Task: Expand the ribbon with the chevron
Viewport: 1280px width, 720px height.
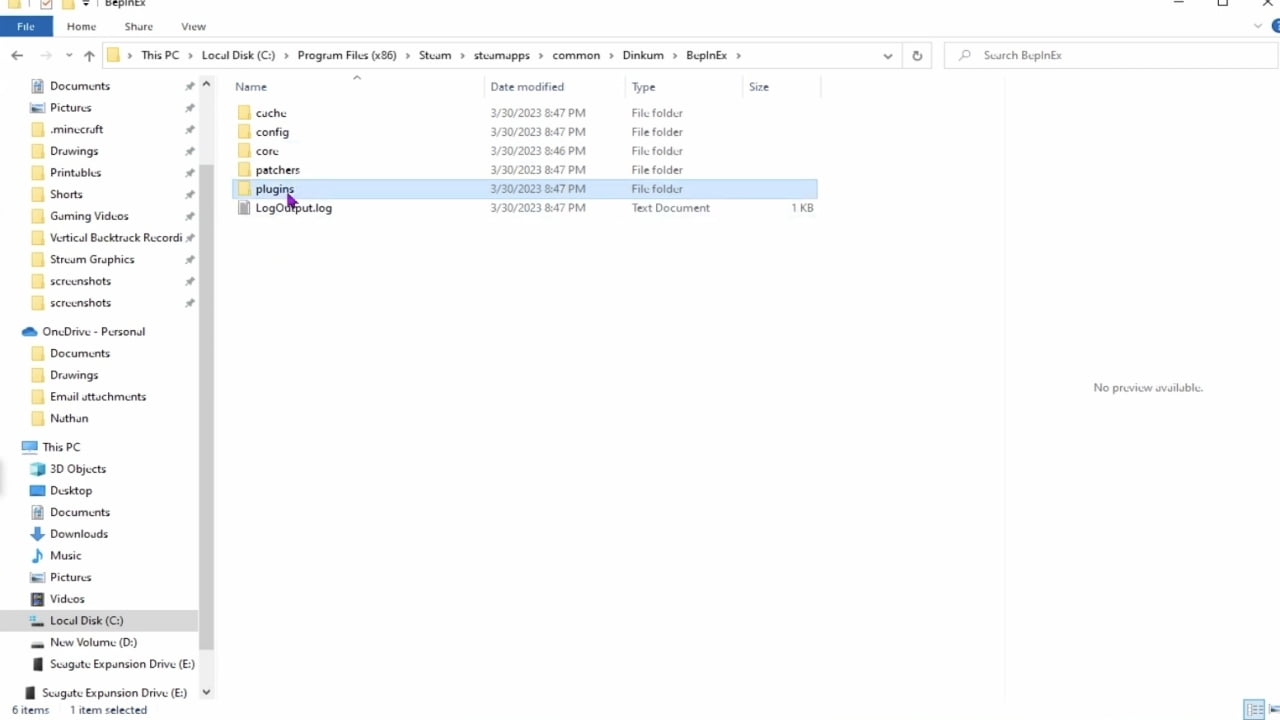Action: coord(1258,26)
